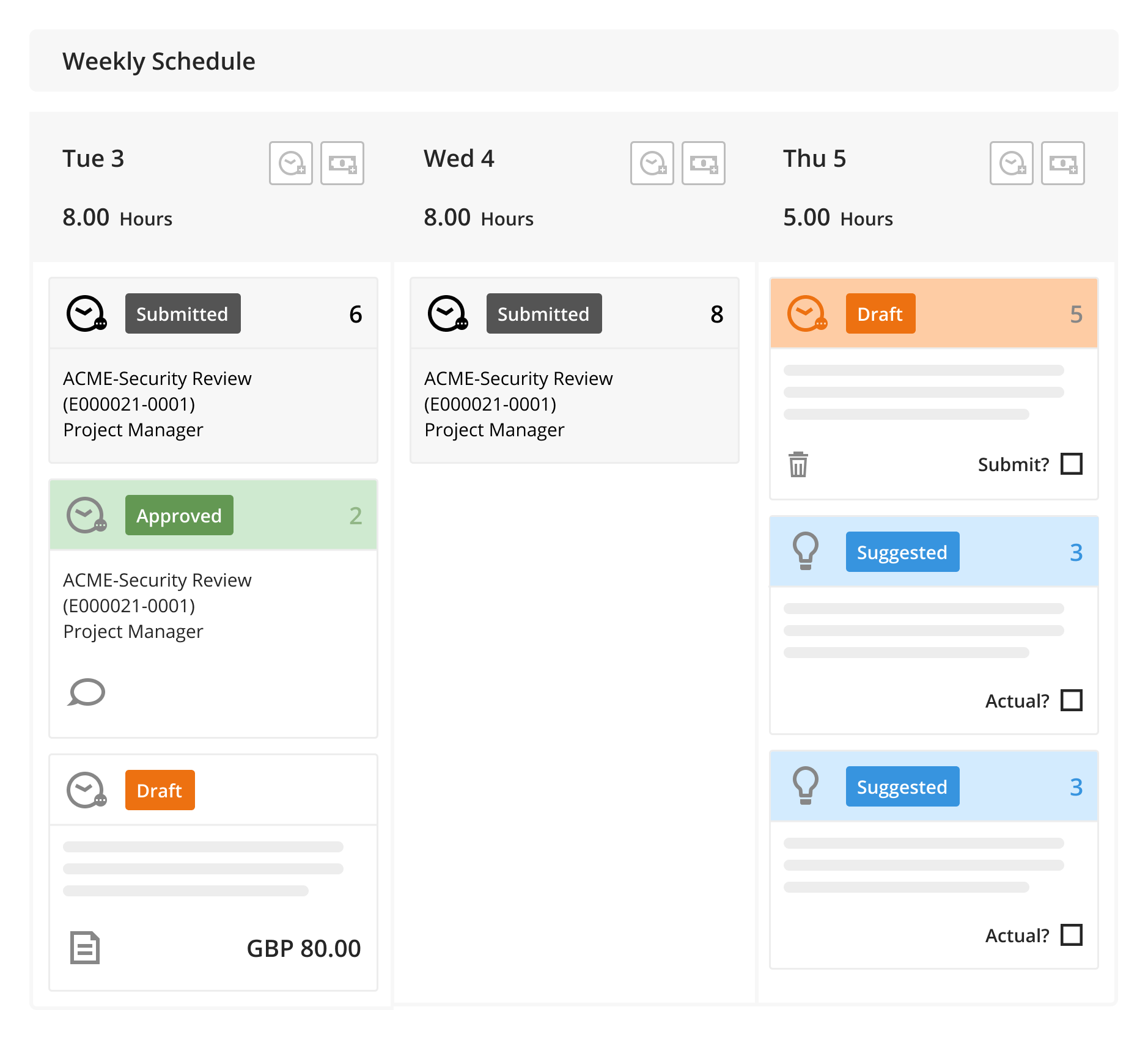
Task: Add an expense entry for Wed 4
Action: [704, 163]
